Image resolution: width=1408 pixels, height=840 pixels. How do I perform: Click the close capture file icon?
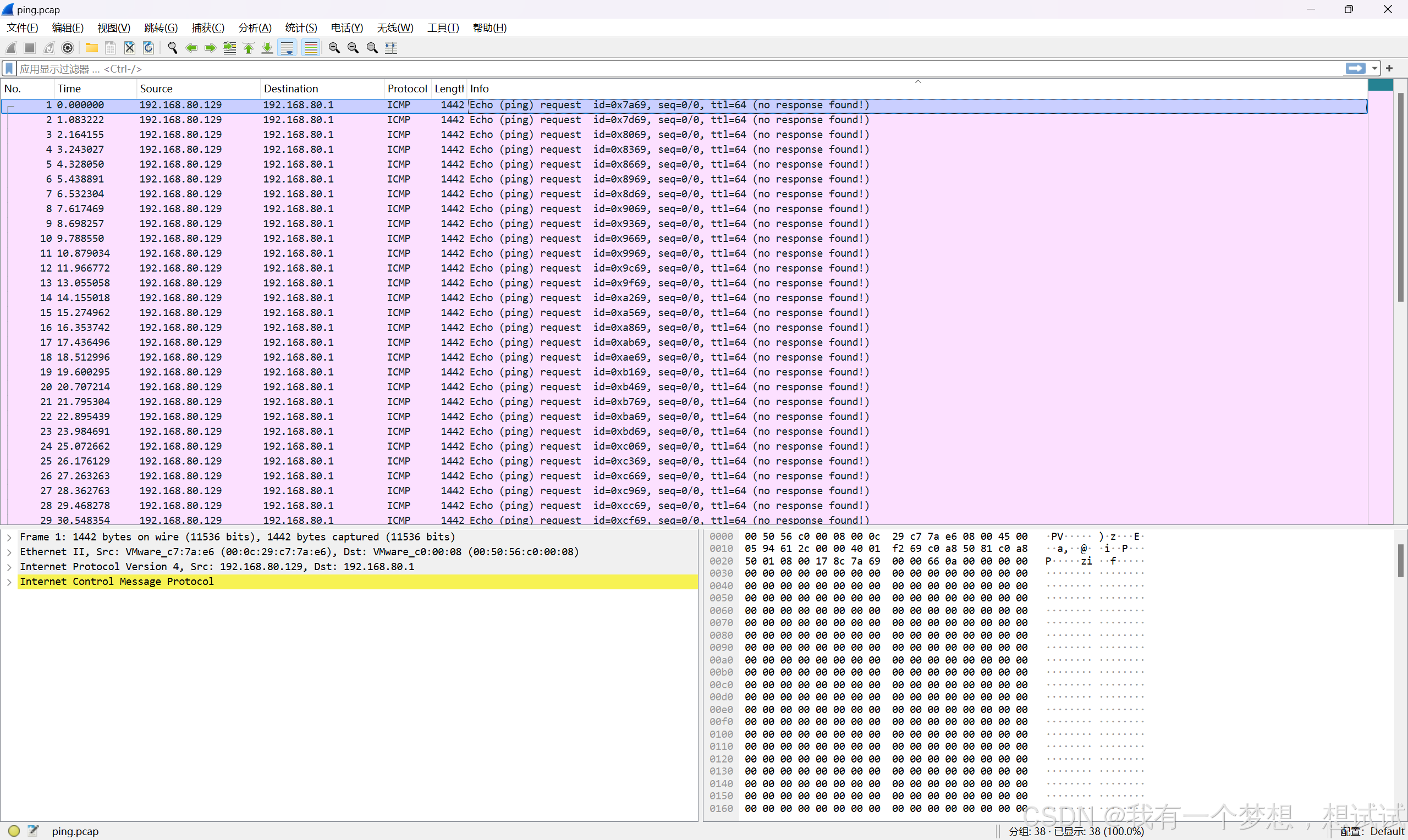[x=130, y=48]
